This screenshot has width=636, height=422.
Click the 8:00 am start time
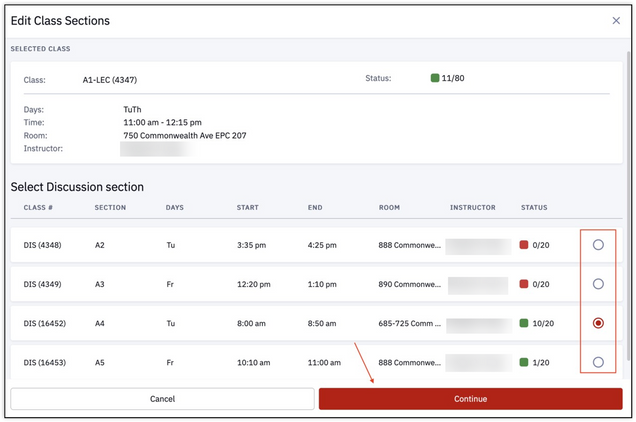pos(251,323)
